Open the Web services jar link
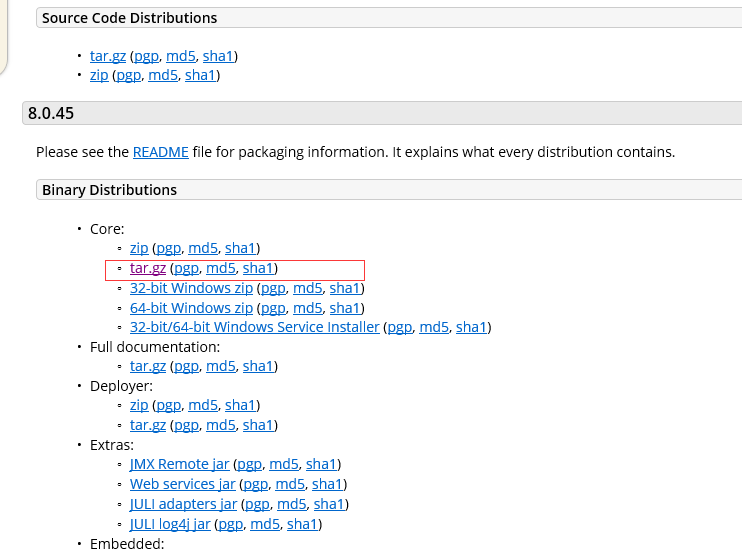Screen dimensions: 742x557 coord(183,484)
